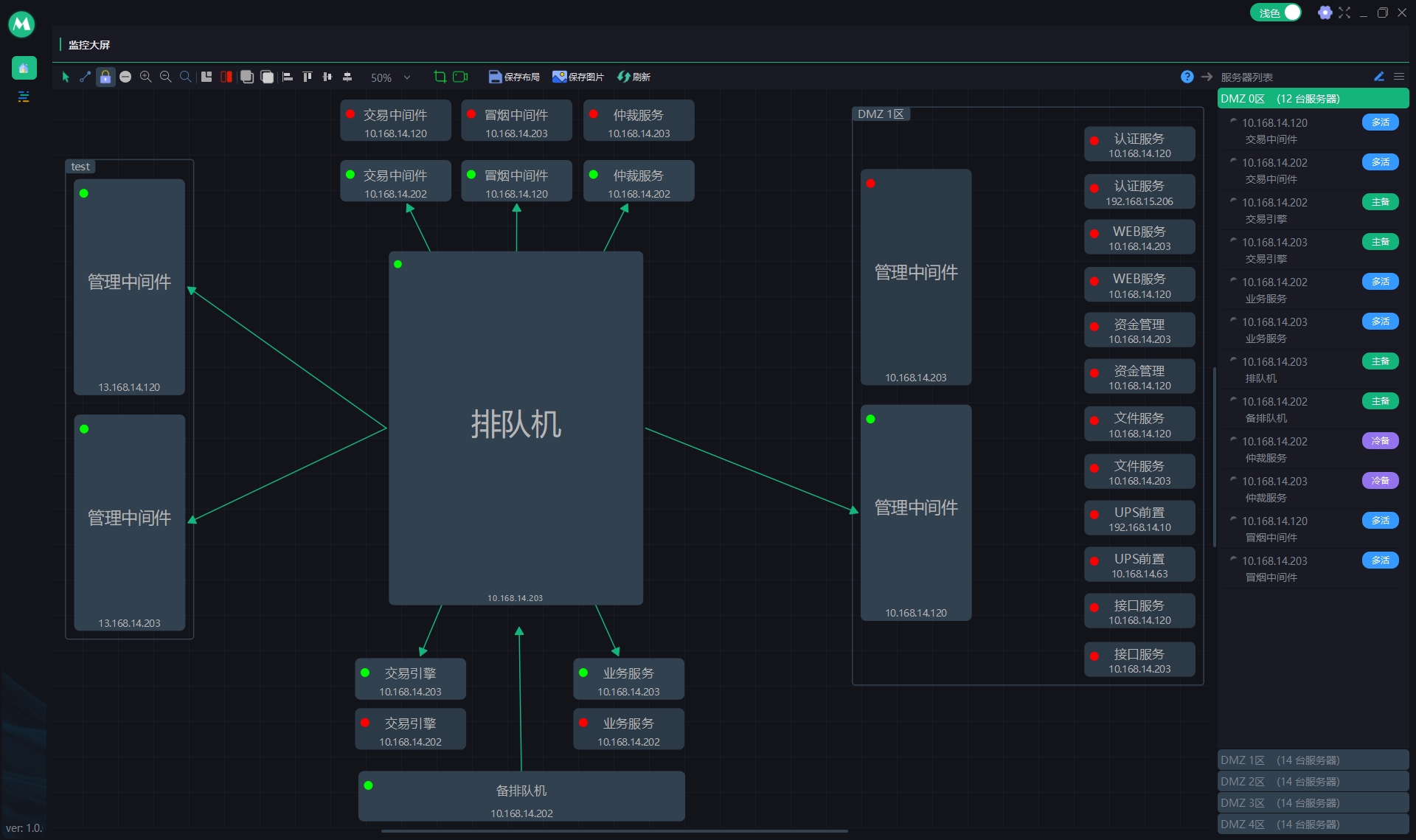Select canvas node UPS前置 10.168.14.63
1416x840 pixels.
(1139, 565)
